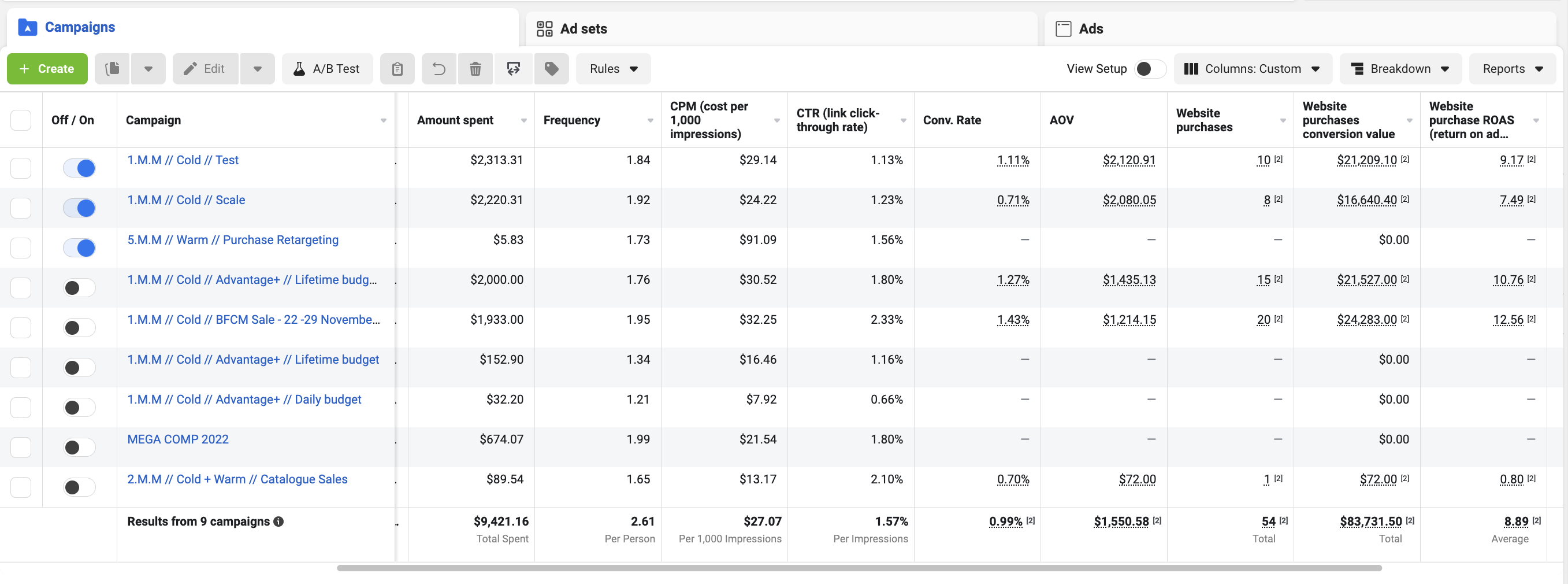1568x584 pixels.
Task: Enable the MEGA COMP 2022 campaign toggle
Action: coord(79,448)
